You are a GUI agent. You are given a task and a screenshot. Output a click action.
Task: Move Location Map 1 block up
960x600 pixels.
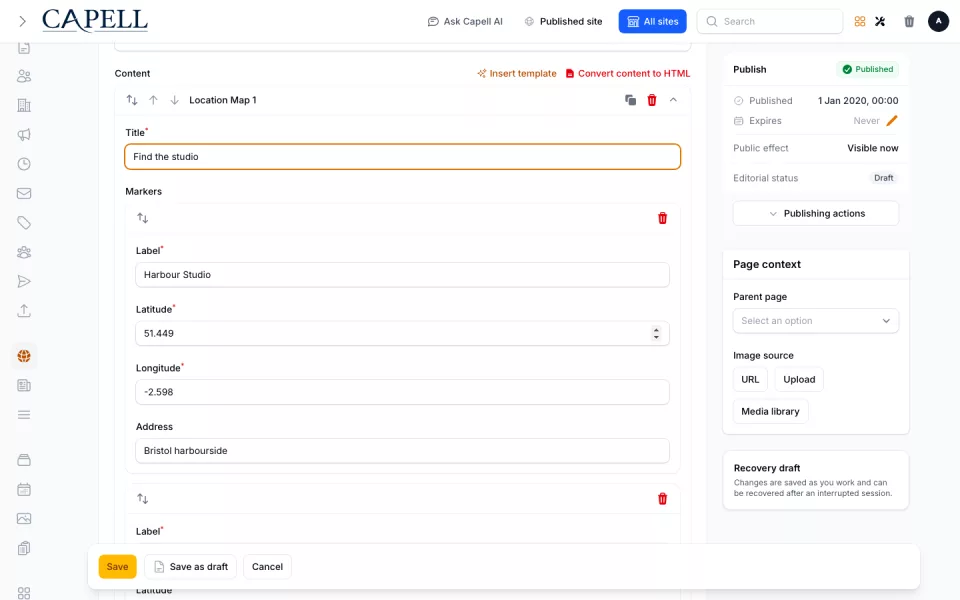[x=153, y=100]
